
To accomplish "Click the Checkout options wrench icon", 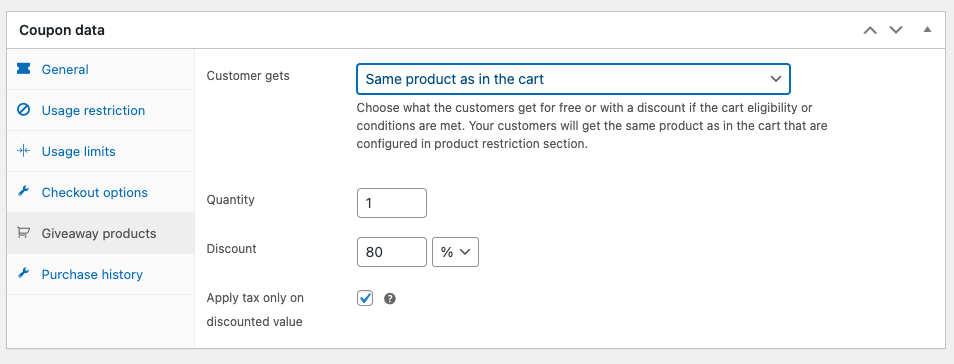I will pos(23,192).
